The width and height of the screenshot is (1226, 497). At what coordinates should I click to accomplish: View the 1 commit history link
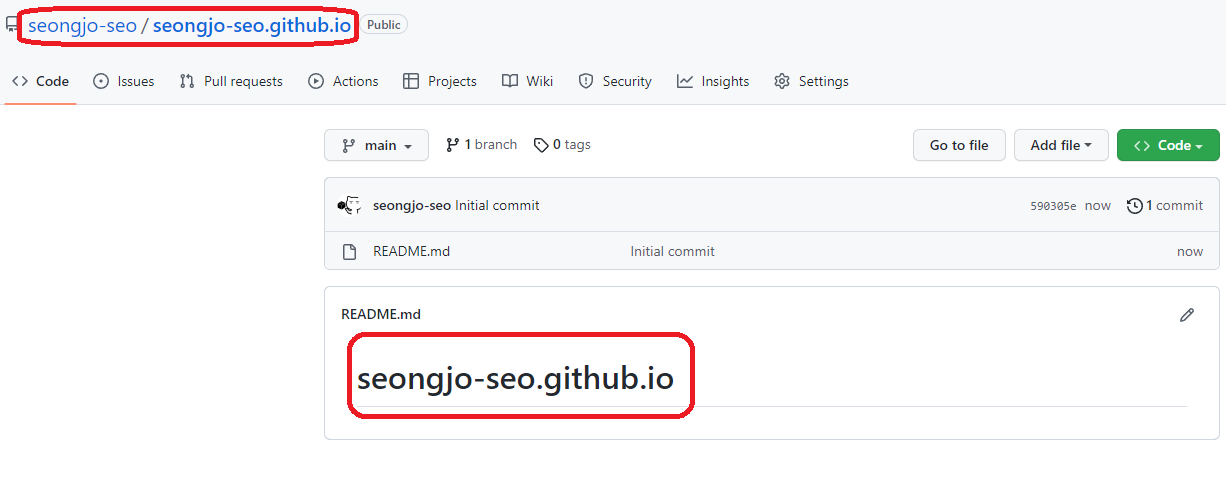pyautogui.click(x=1165, y=205)
